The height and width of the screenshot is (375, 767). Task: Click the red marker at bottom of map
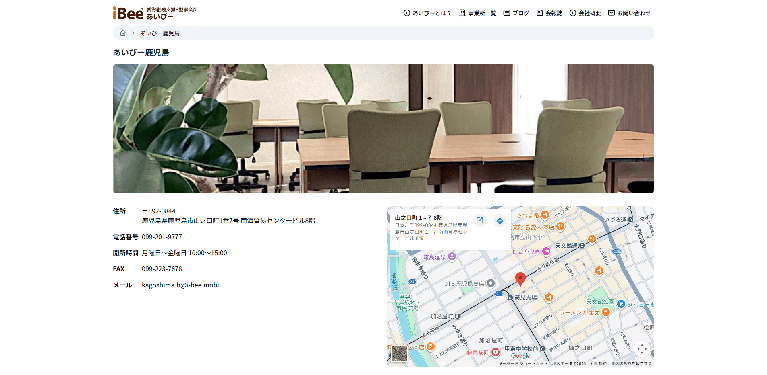tap(495, 352)
